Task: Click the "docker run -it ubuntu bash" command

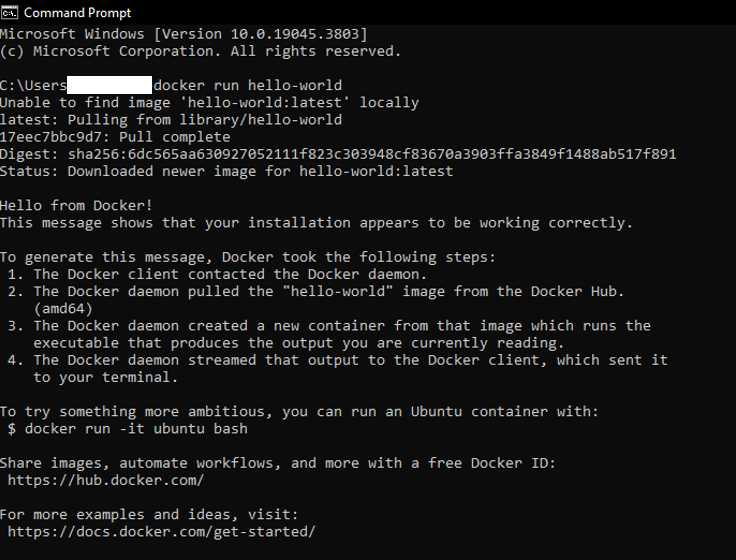Action: tap(136, 429)
